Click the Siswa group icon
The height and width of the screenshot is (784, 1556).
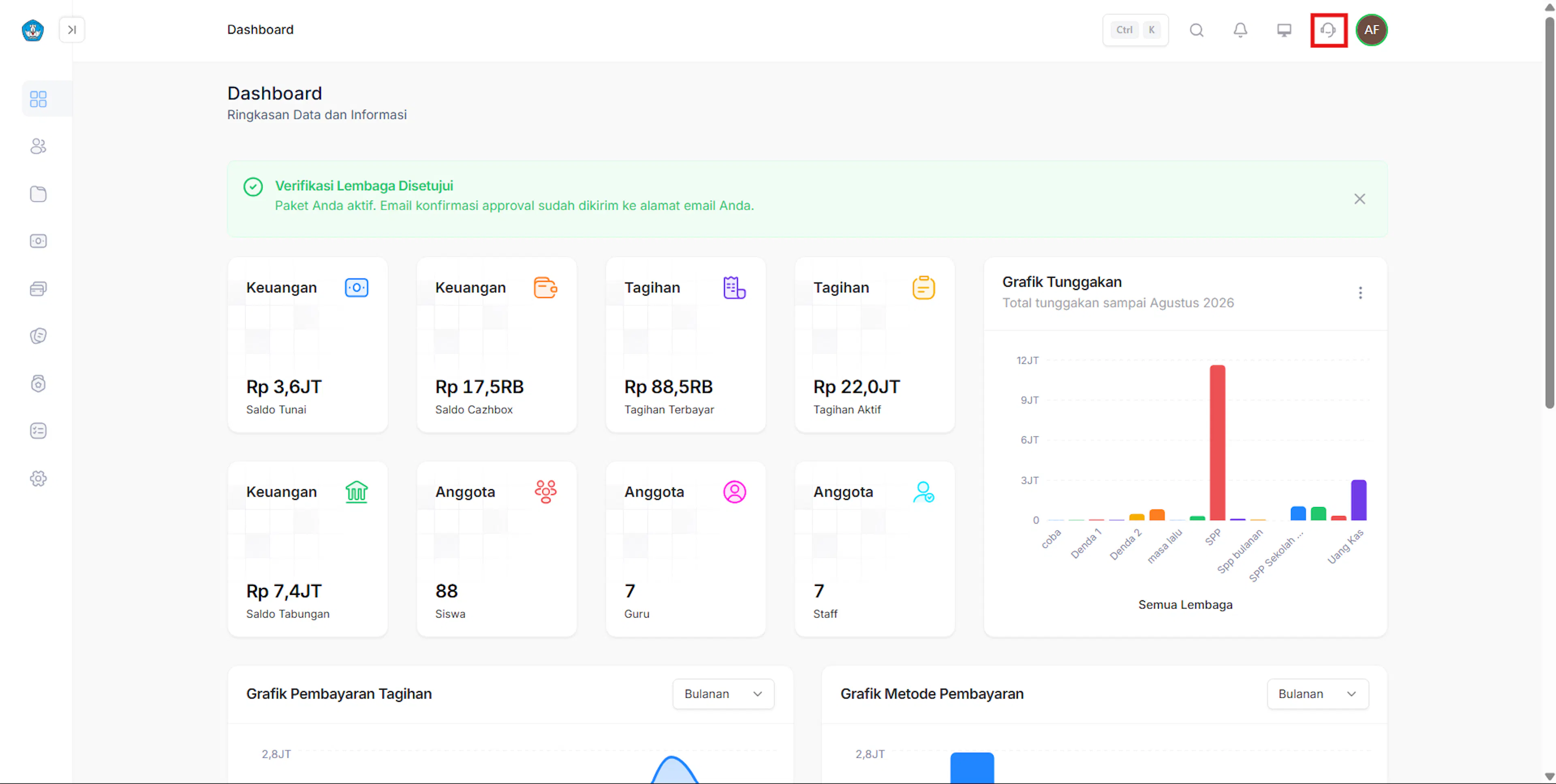pyautogui.click(x=545, y=492)
